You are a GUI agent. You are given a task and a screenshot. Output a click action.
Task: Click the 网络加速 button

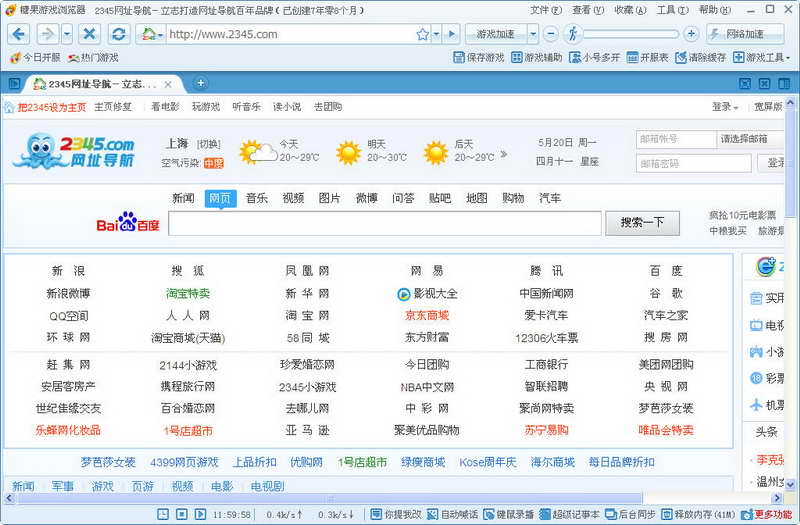point(745,34)
